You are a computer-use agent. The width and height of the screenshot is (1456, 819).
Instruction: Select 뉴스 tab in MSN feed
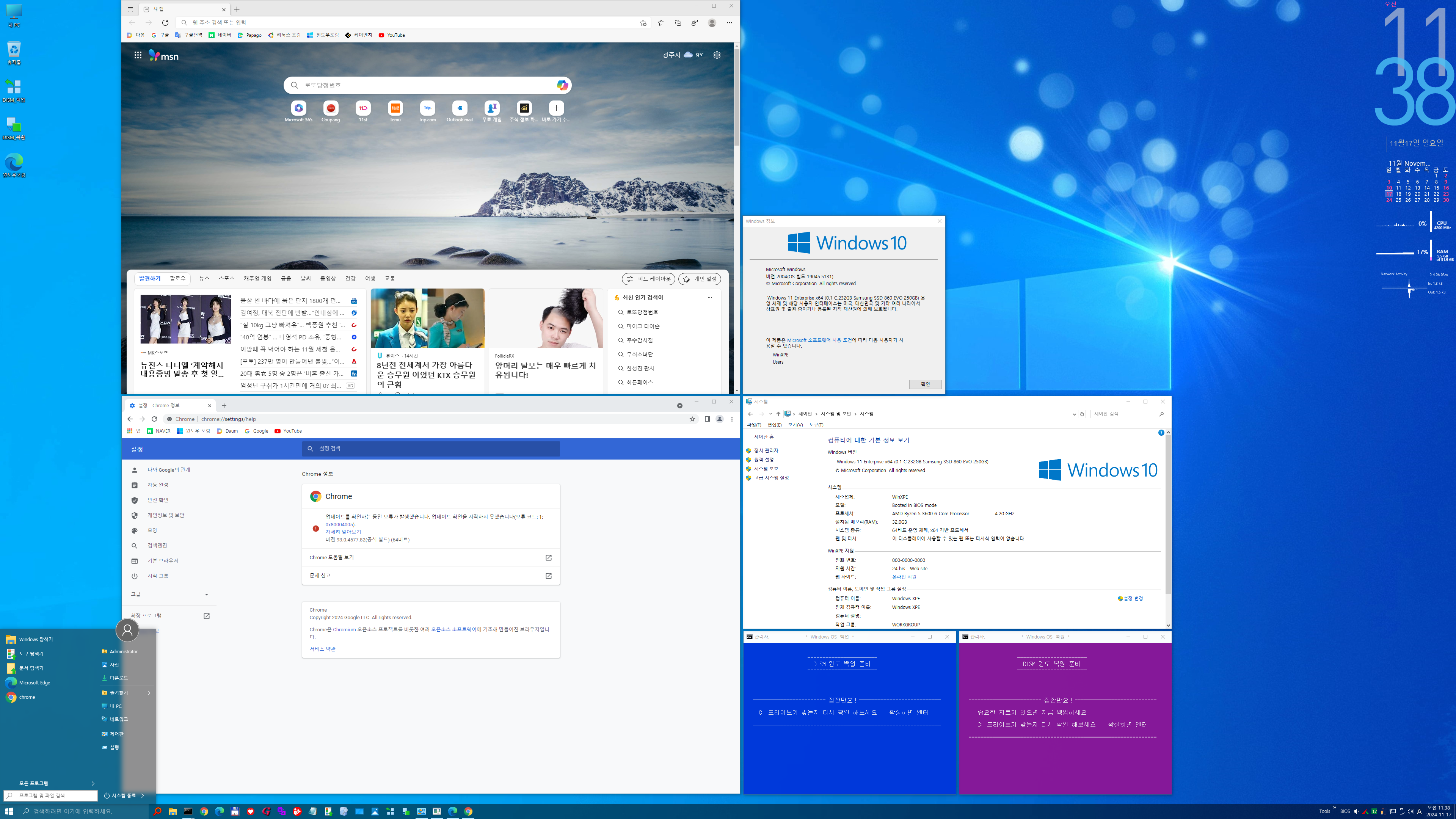(204, 278)
